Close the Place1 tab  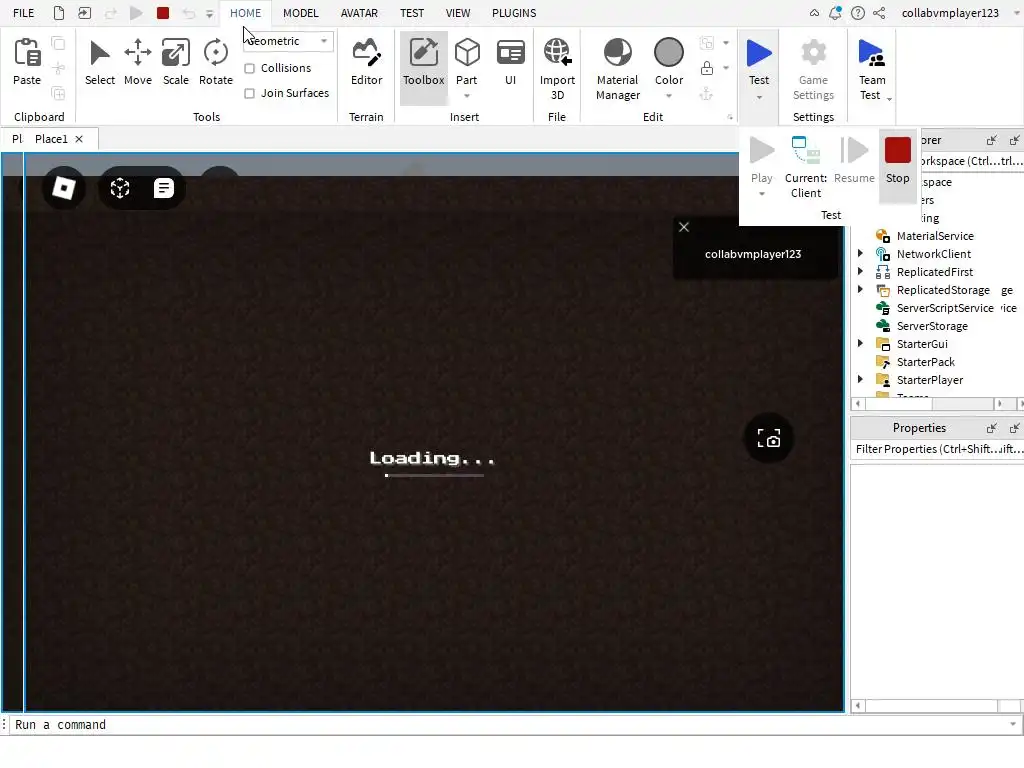click(79, 139)
